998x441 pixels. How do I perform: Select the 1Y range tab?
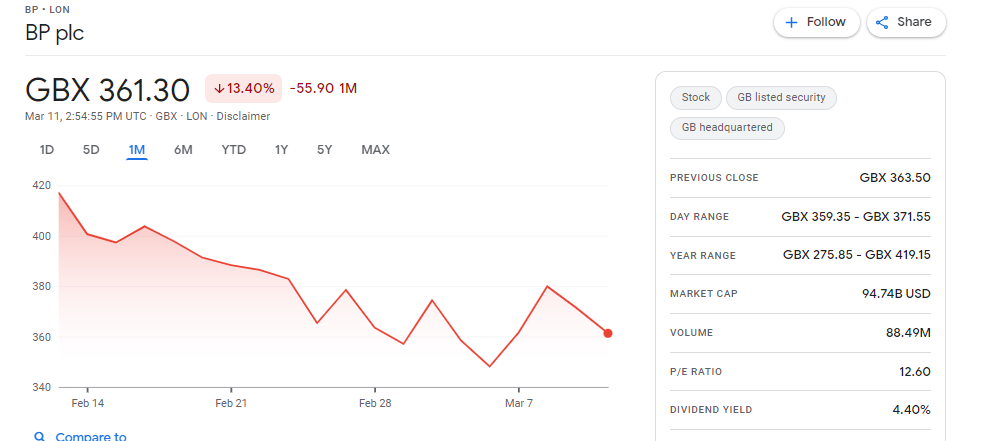coord(281,150)
